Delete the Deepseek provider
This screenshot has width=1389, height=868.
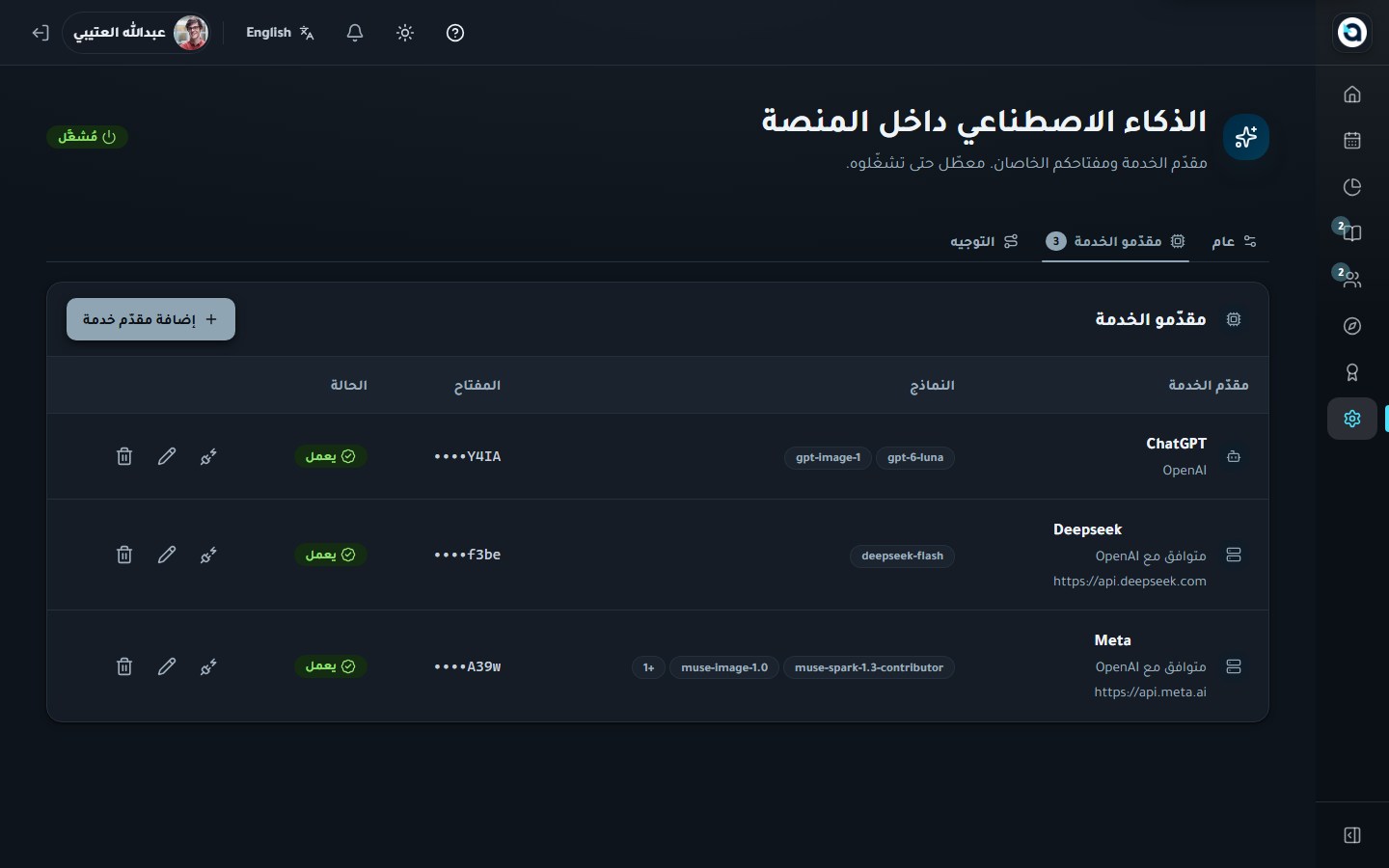[124, 555]
